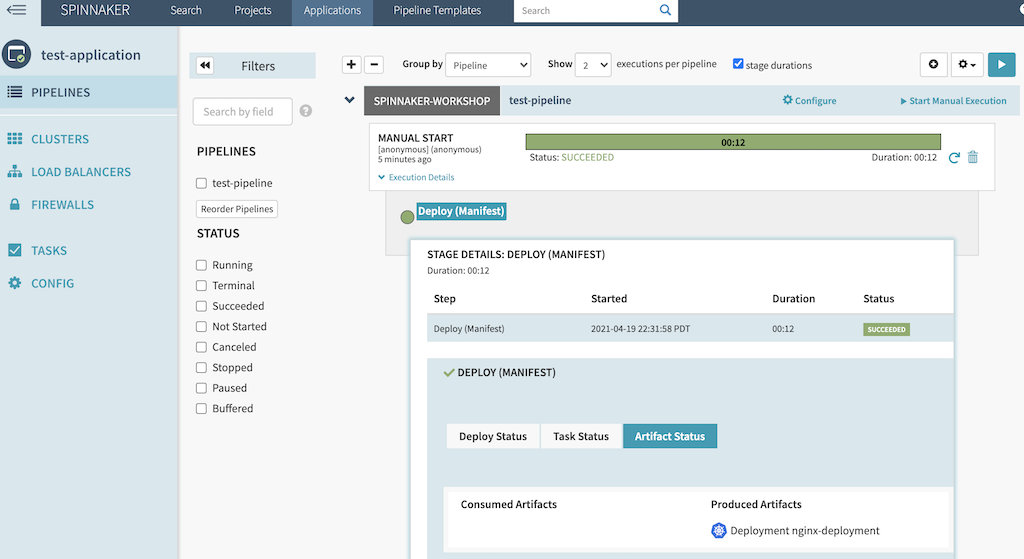Open LOAD BALANCERS section in sidebar
1024x559 pixels.
(81, 172)
